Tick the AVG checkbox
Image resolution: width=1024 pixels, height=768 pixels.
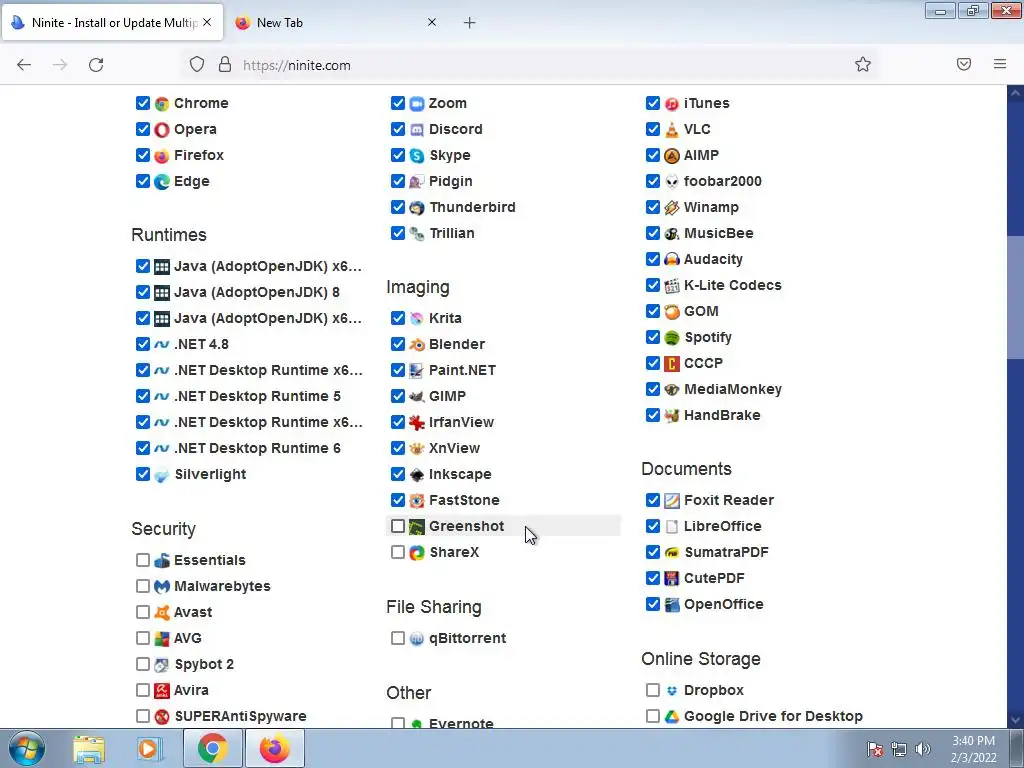[143, 638]
